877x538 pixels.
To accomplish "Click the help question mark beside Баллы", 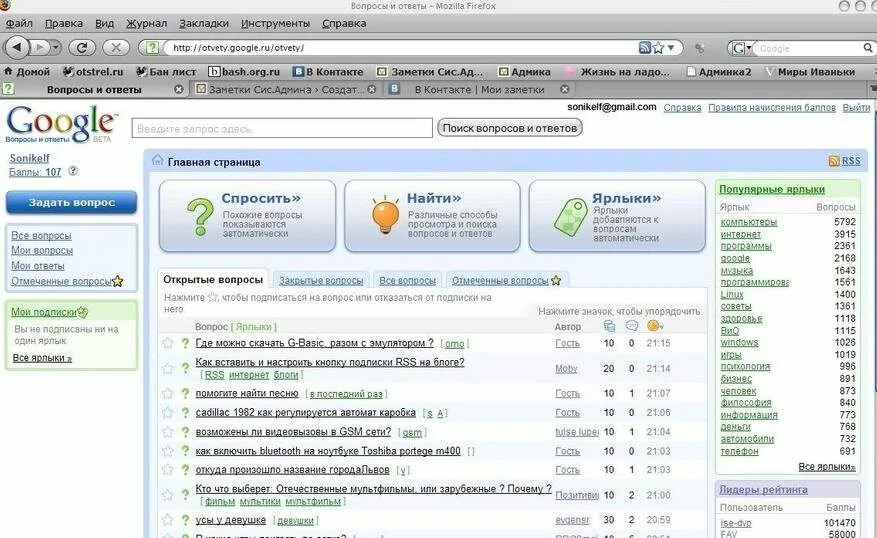I will point(73,172).
